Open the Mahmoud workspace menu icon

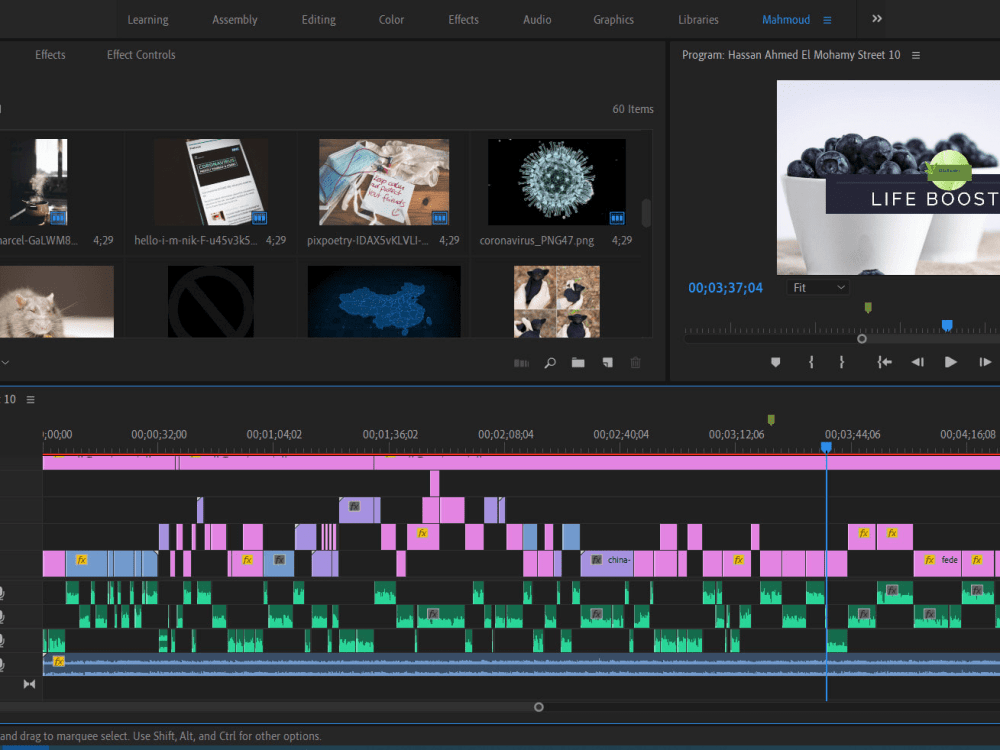827,20
